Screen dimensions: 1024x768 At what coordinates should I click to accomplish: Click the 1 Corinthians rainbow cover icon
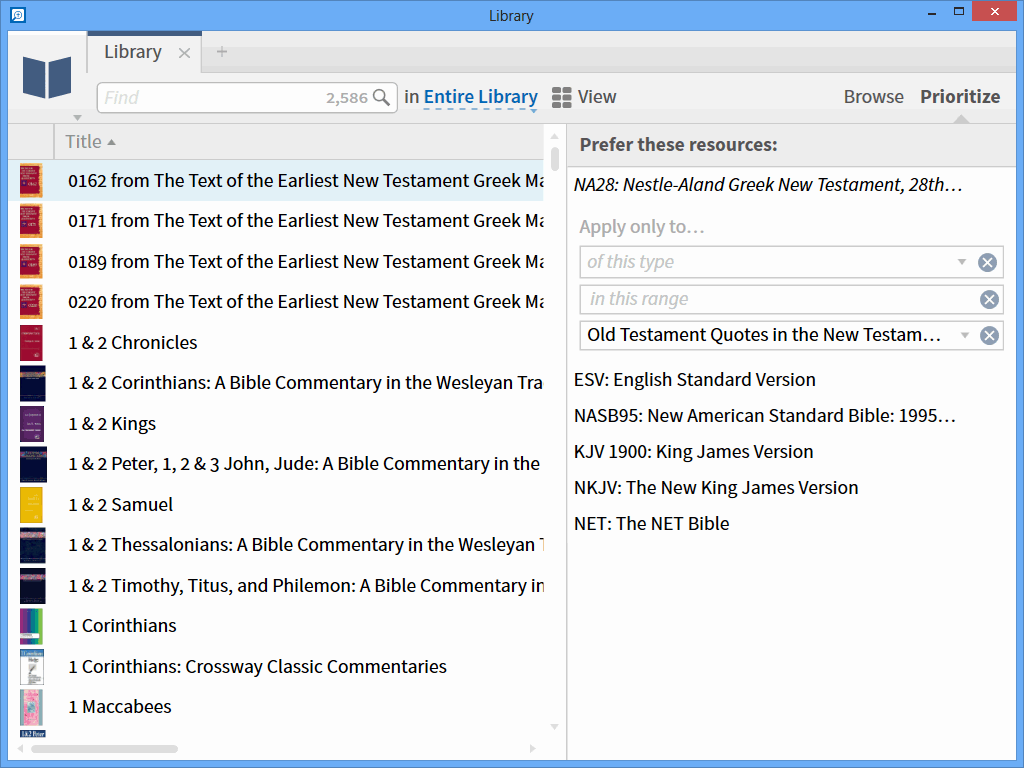pos(31,626)
